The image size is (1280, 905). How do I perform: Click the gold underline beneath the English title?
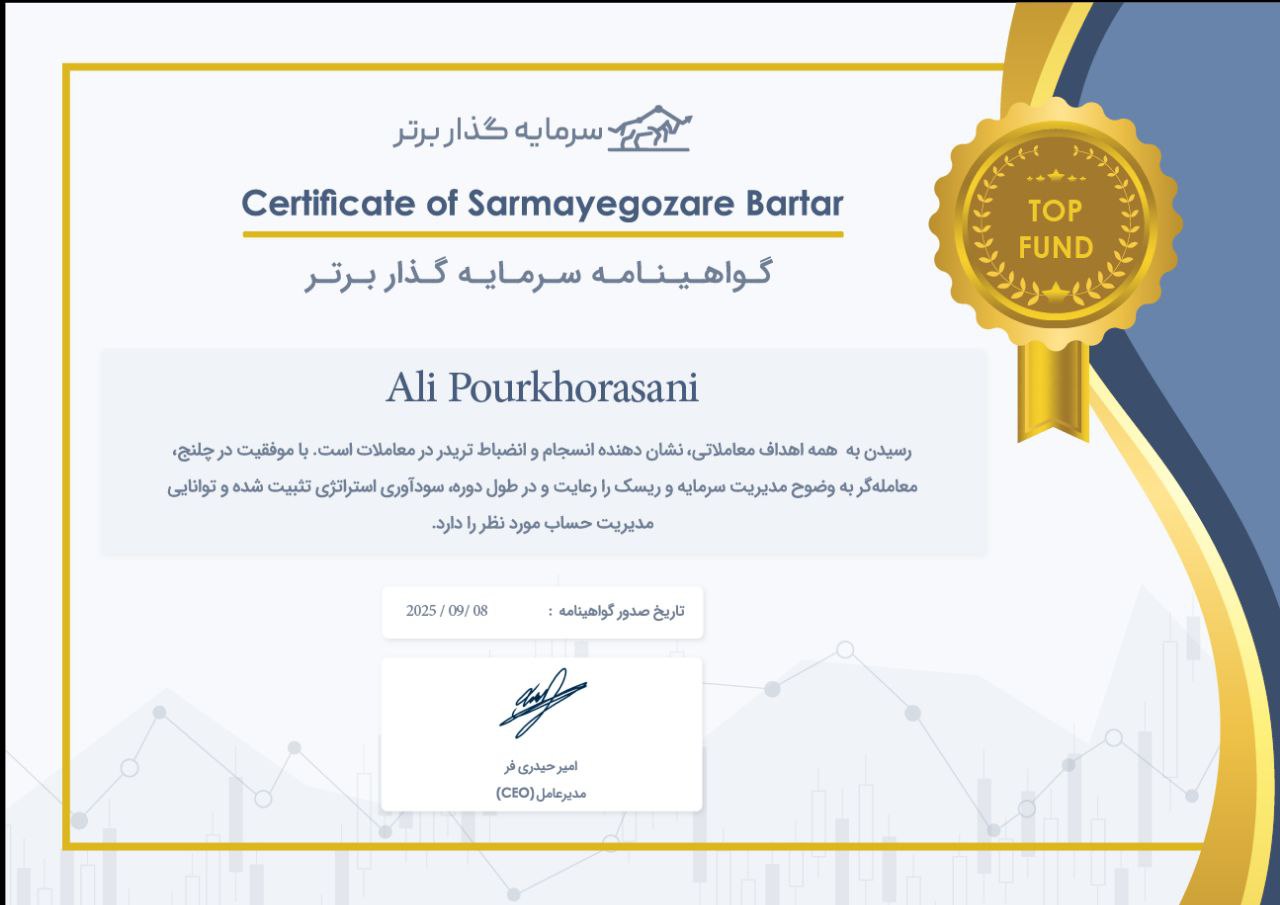pyautogui.click(x=542, y=235)
